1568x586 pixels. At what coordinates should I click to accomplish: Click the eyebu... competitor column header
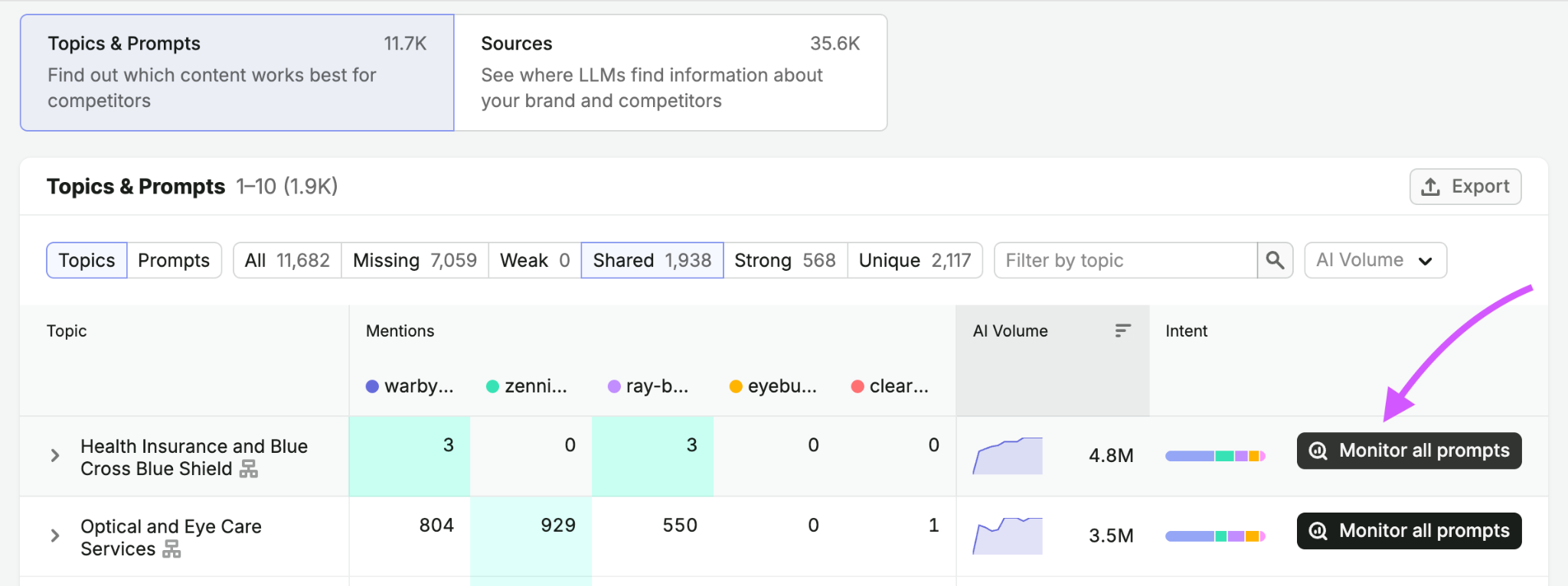point(773,386)
